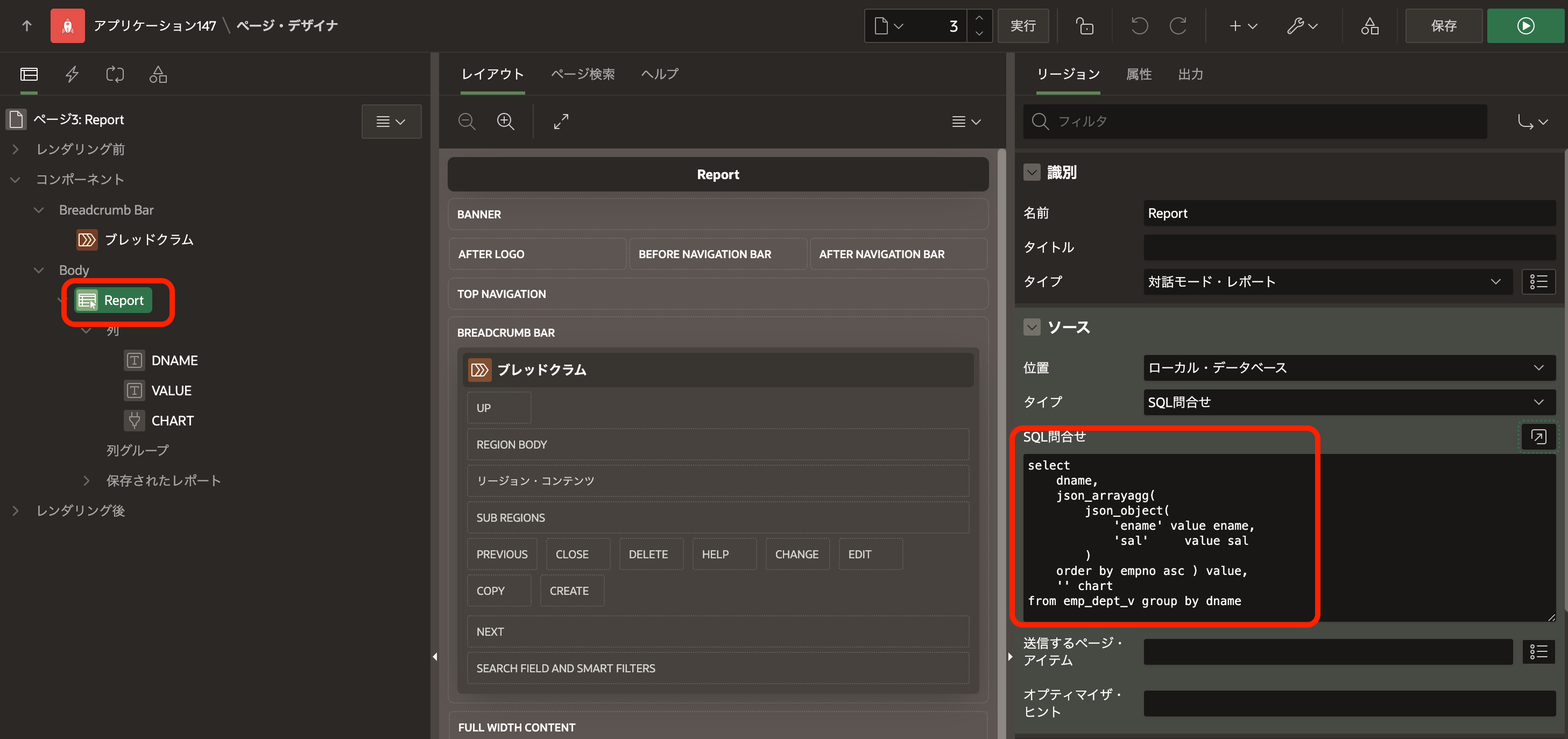This screenshot has height=739, width=1568.
Task: Collapse the Body tree node
Action: coord(39,270)
